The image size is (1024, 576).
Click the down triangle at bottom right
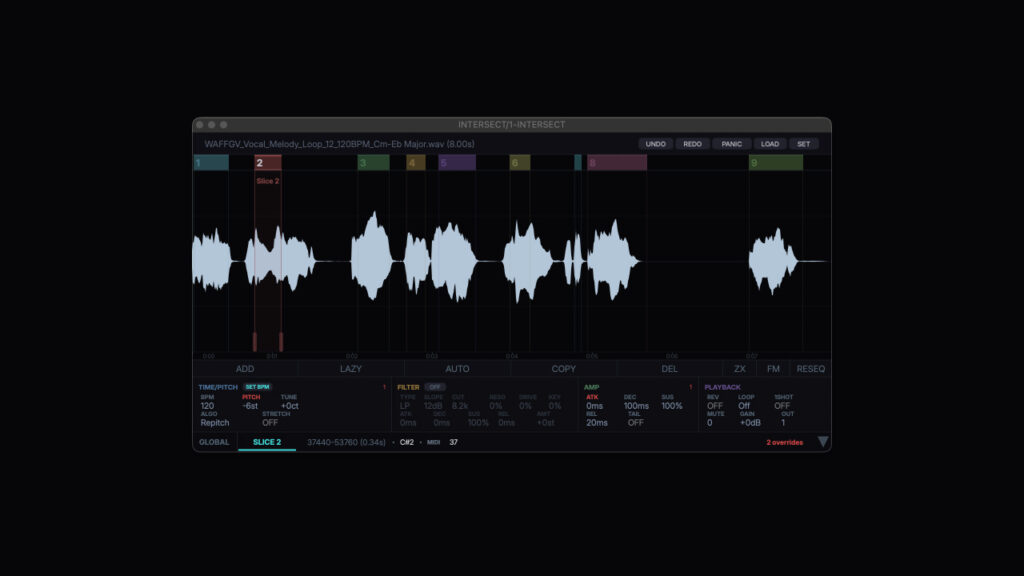tap(823, 442)
